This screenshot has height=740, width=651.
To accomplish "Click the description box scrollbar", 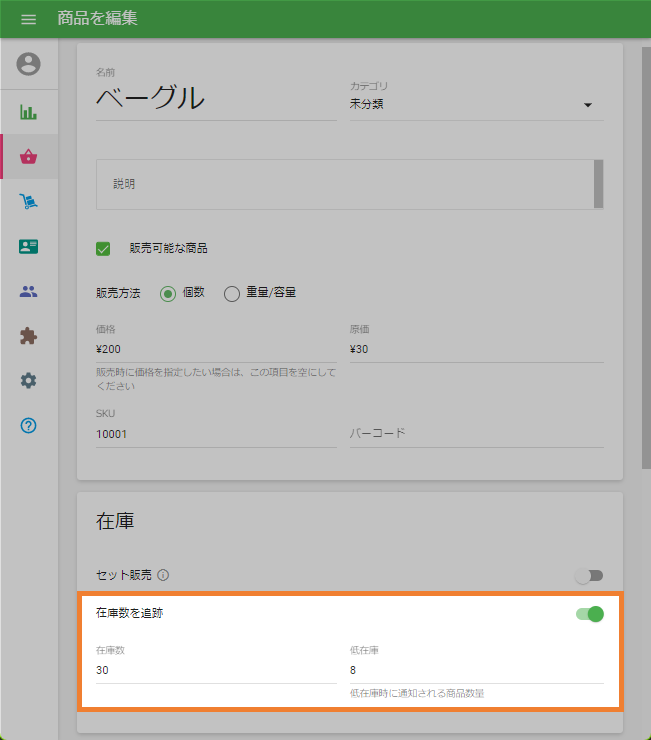I will pyautogui.click(x=599, y=184).
